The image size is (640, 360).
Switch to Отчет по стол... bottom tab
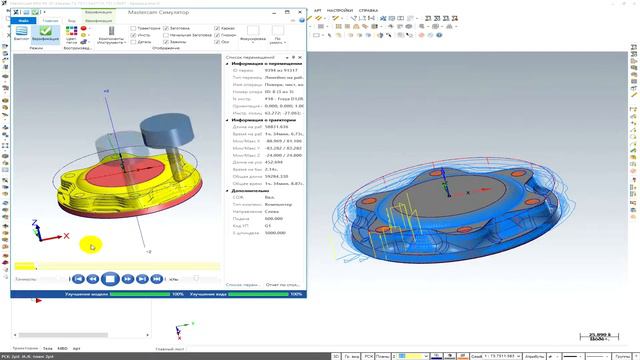pos(283,284)
